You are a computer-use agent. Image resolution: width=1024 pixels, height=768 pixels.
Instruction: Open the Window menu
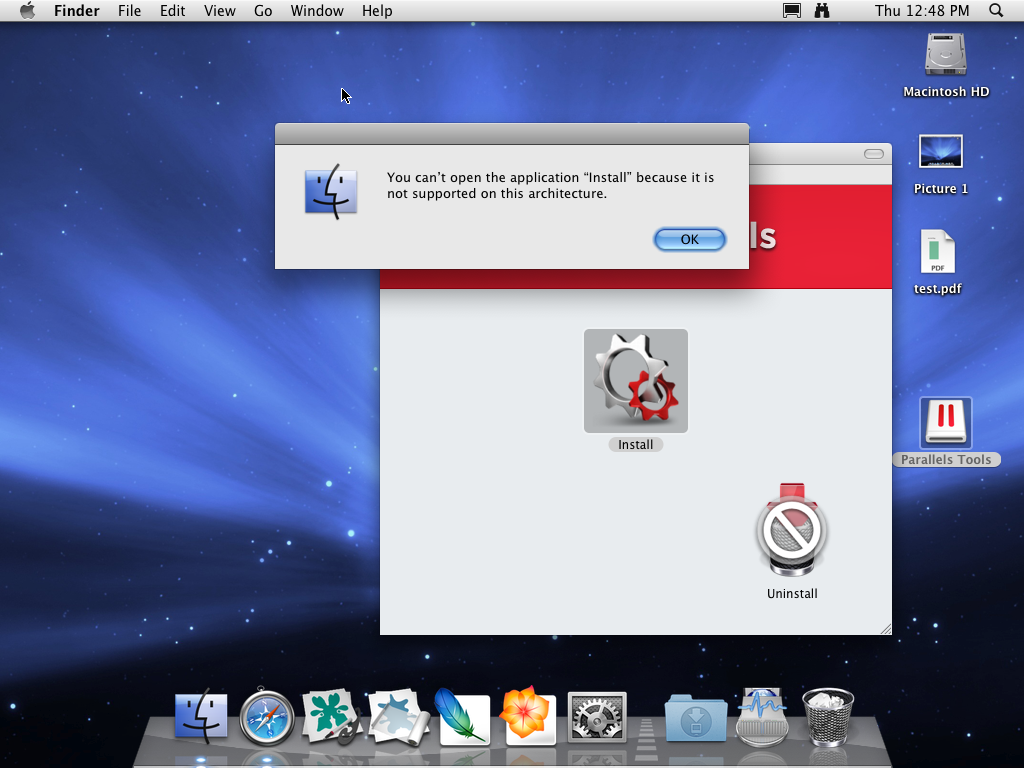[317, 11]
